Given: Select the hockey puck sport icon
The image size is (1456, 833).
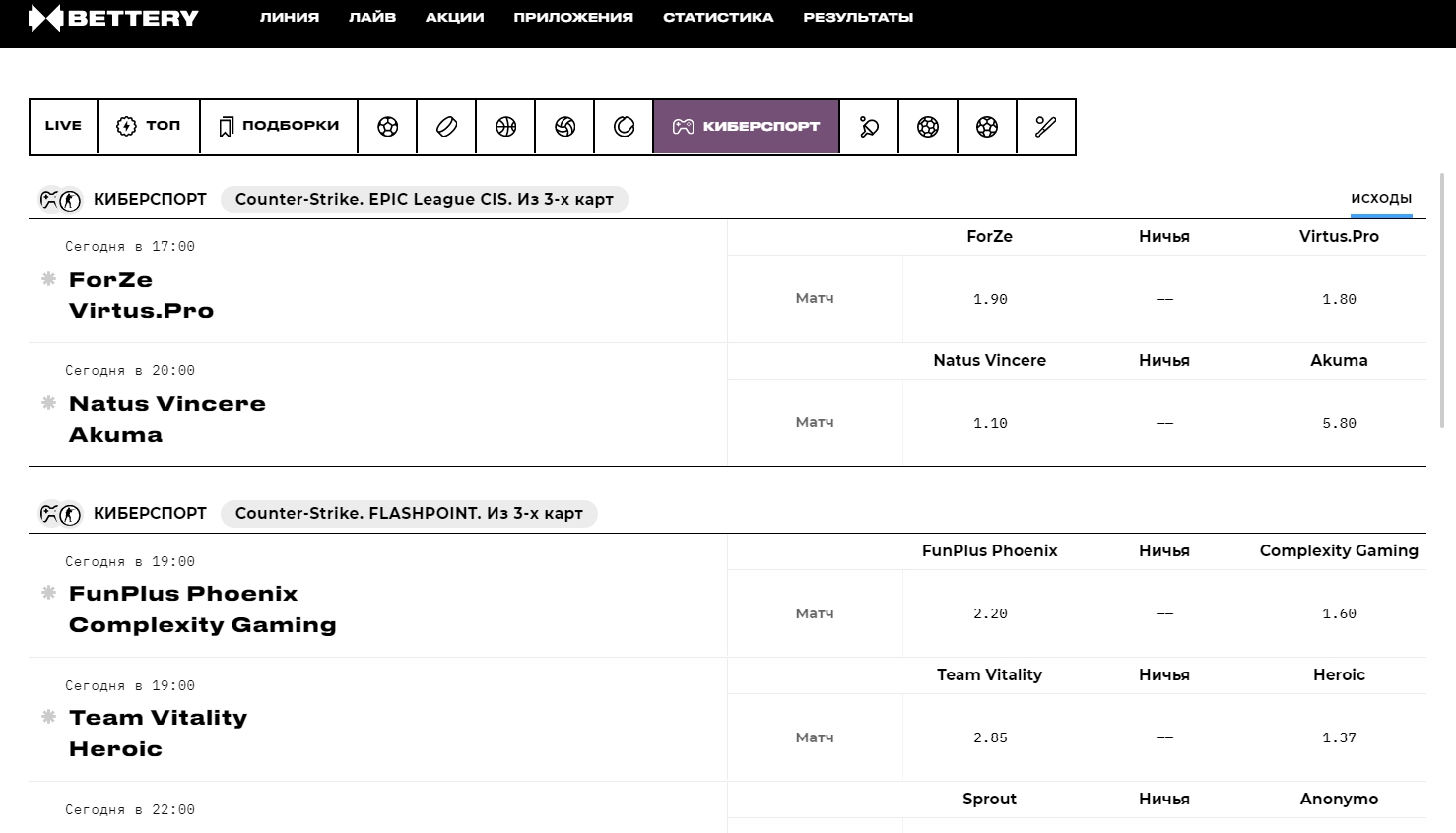Looking at the screenshot, I should pos(446,126).
